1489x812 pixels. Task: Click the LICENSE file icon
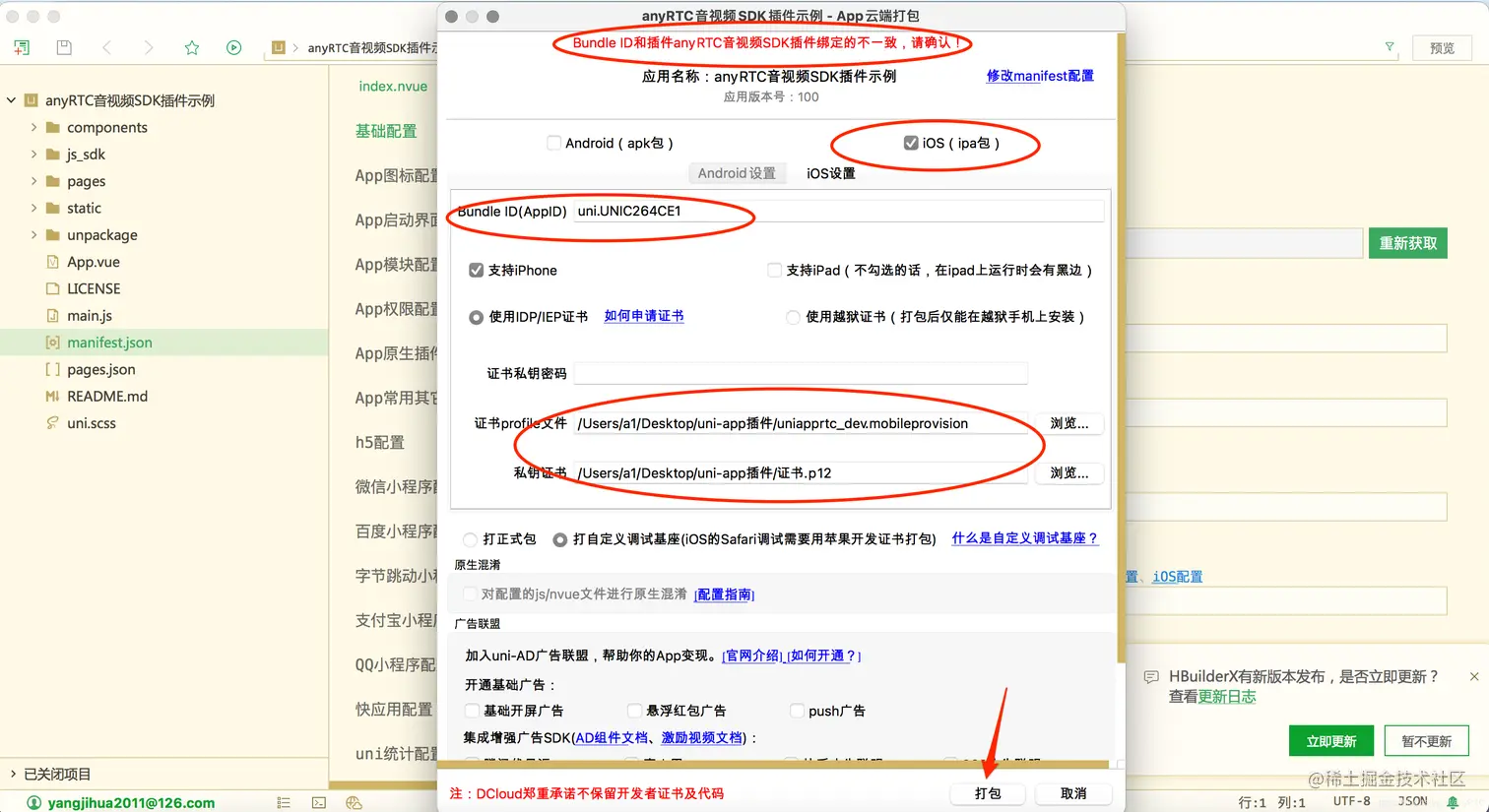53,289
